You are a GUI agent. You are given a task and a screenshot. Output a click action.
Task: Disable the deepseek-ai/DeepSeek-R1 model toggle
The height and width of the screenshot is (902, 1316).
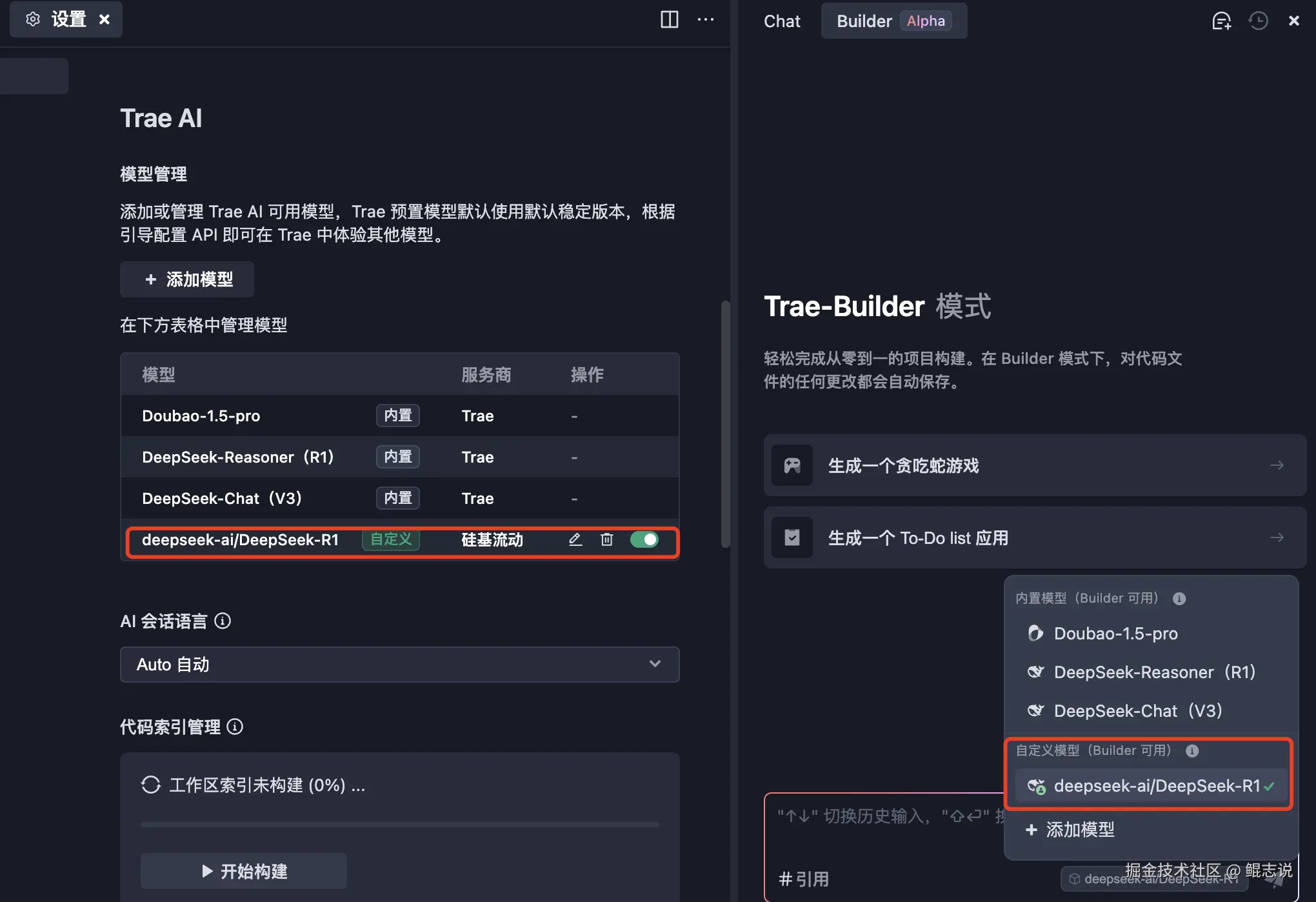[x=644, y=539]
